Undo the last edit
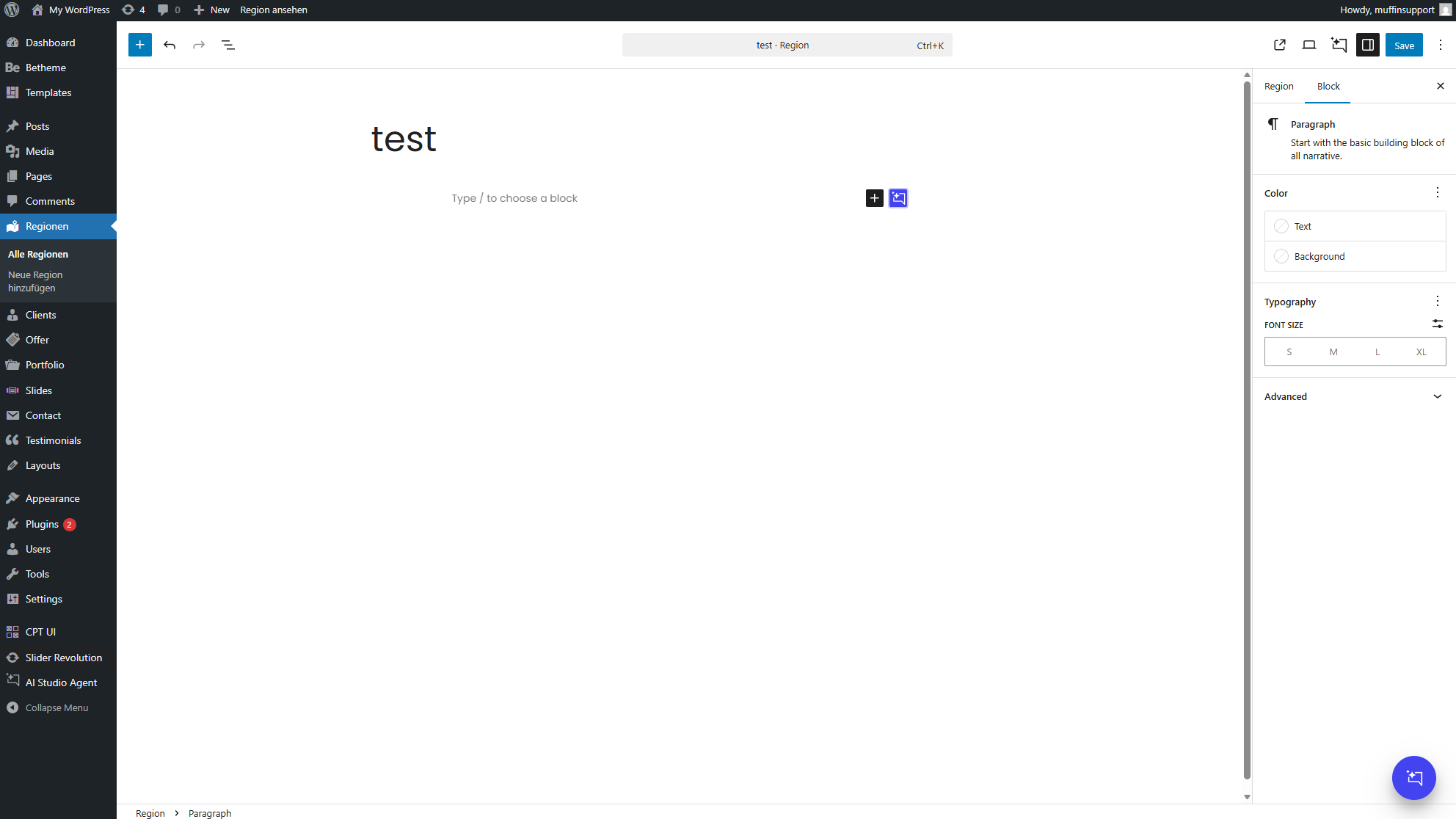1456x819 pixels. tap(170, 45)
